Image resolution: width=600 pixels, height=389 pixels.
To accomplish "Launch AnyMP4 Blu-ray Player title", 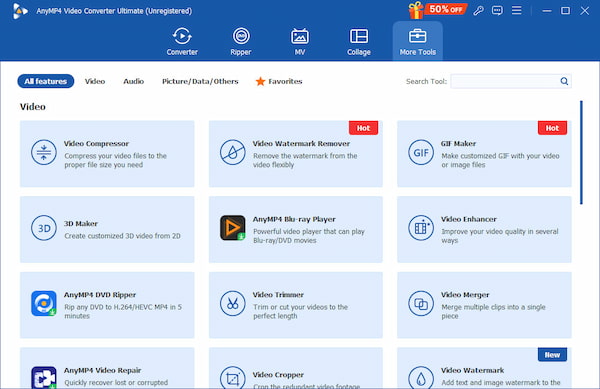I will pyautogui.click(x=294, y=219).
